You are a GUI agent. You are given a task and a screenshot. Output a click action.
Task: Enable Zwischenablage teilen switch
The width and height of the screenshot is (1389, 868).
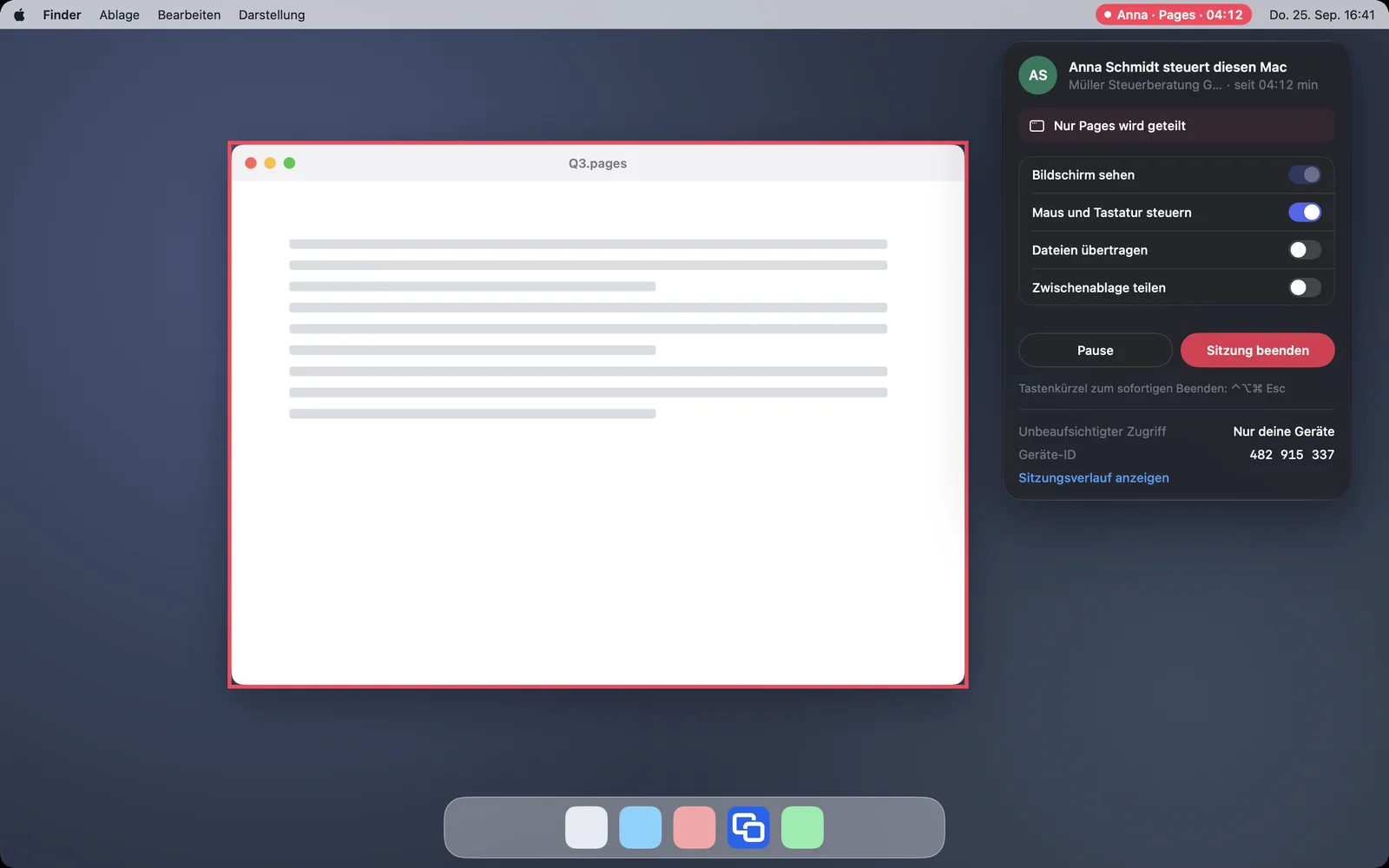tap(1304, 287)
